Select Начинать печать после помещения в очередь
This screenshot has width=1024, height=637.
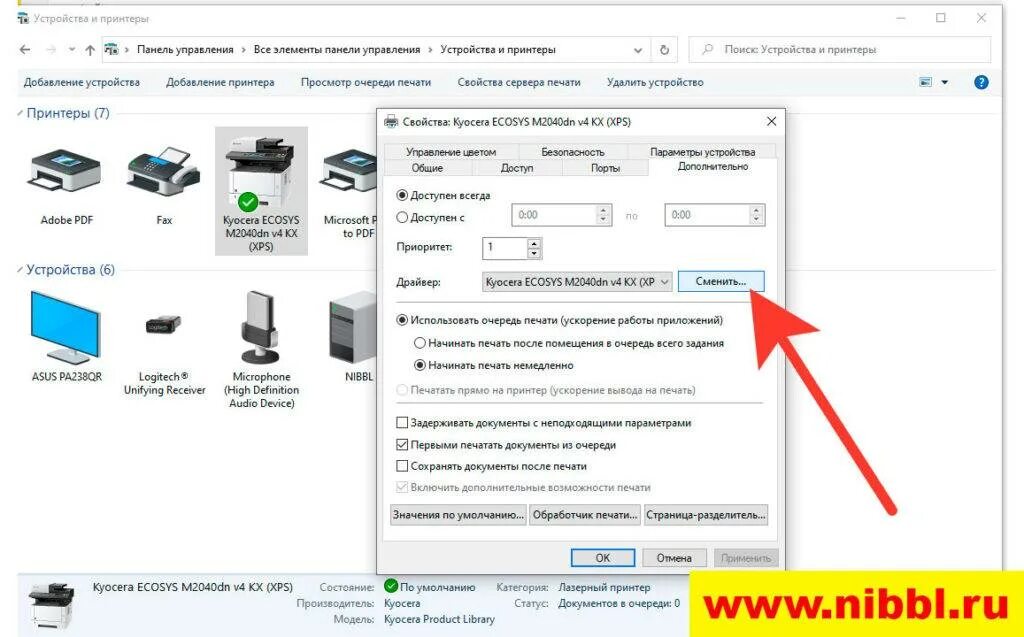pyautogui.click(x=420, y=343)
